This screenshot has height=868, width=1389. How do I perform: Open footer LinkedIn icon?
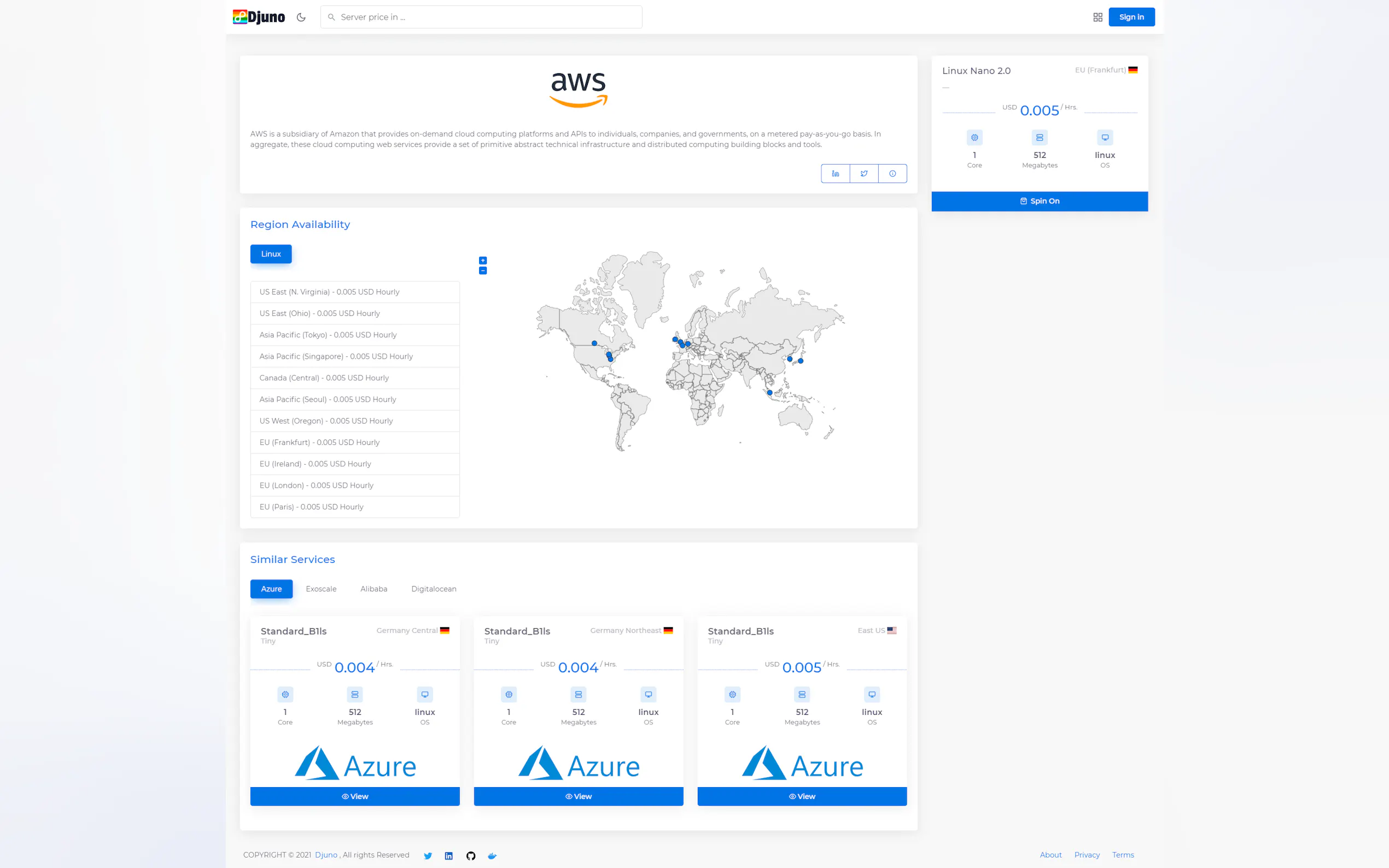449,855
